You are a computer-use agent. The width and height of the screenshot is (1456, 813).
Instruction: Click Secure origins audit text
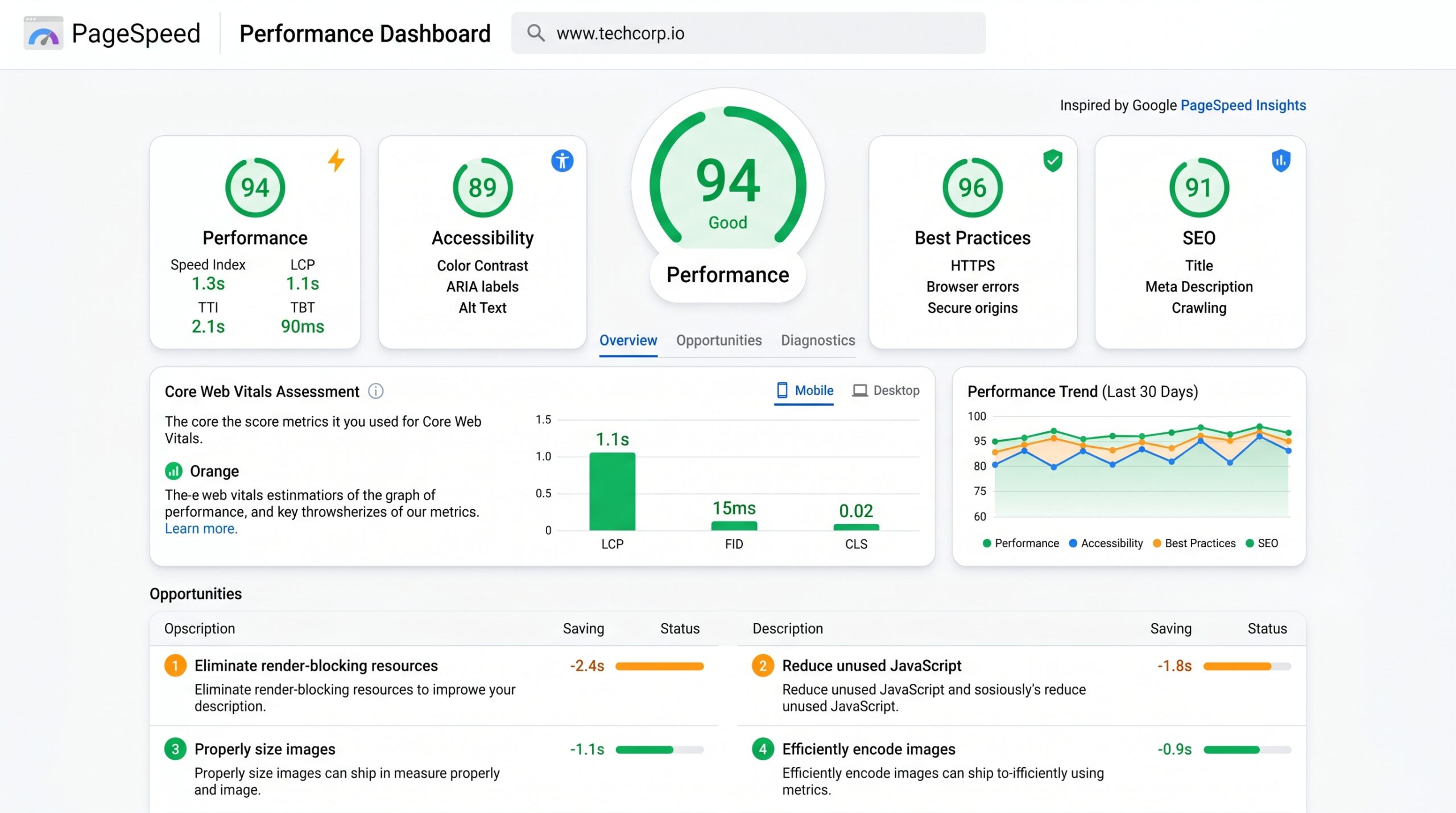point(973,308)
